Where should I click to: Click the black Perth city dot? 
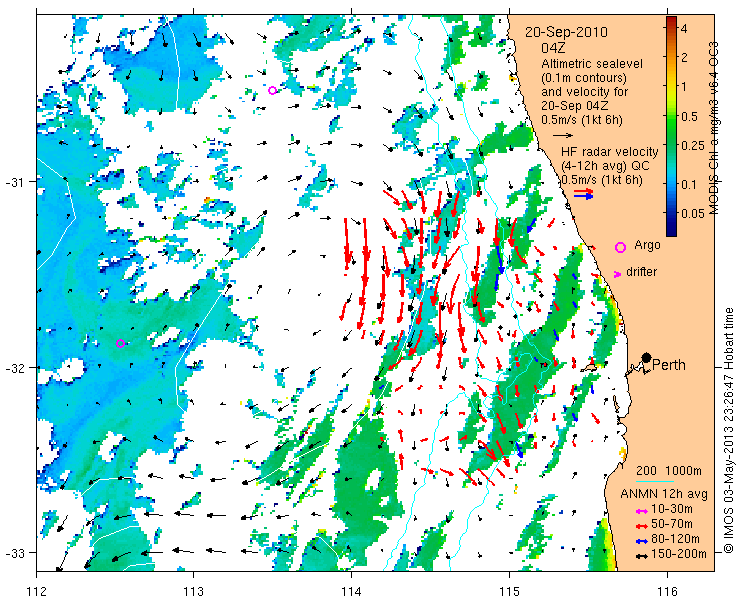pos(647,357)
